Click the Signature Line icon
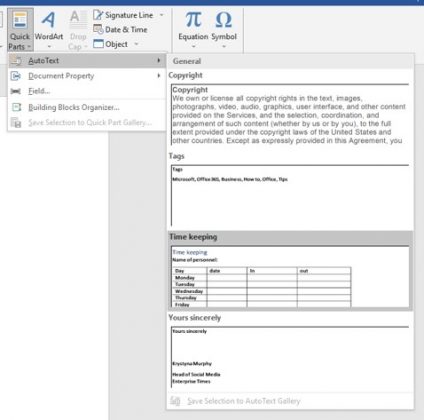Image resolution: width=424 pixels, height=420 pixels. tap(98, 15)
